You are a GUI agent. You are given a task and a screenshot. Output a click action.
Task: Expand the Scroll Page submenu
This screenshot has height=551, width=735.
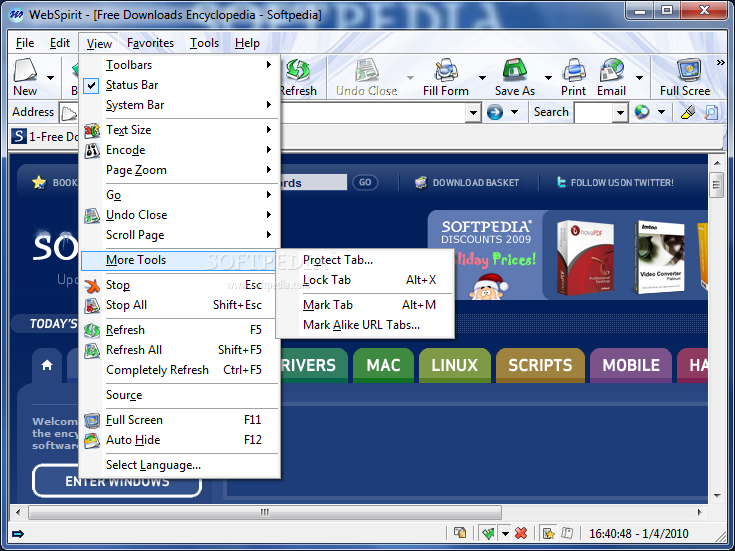click(180, 235)
